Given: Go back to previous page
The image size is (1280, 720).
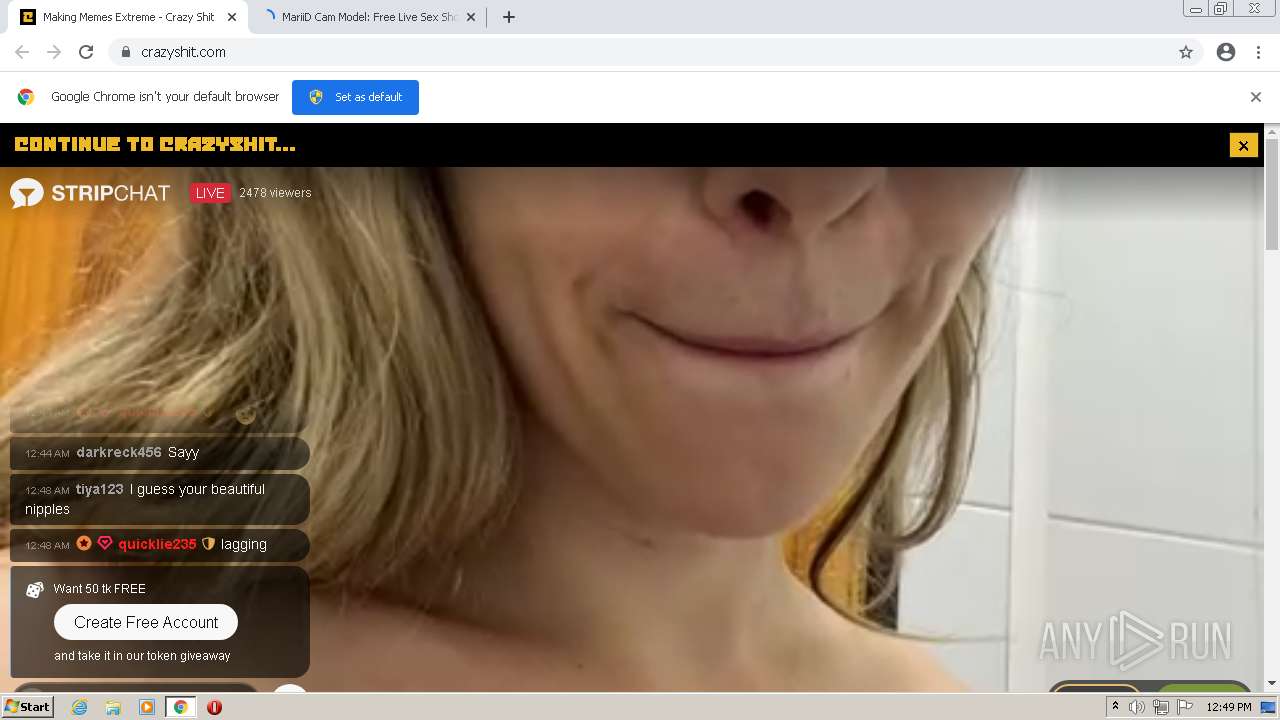Looking at the screenshot, I should (x=22, y=52).
